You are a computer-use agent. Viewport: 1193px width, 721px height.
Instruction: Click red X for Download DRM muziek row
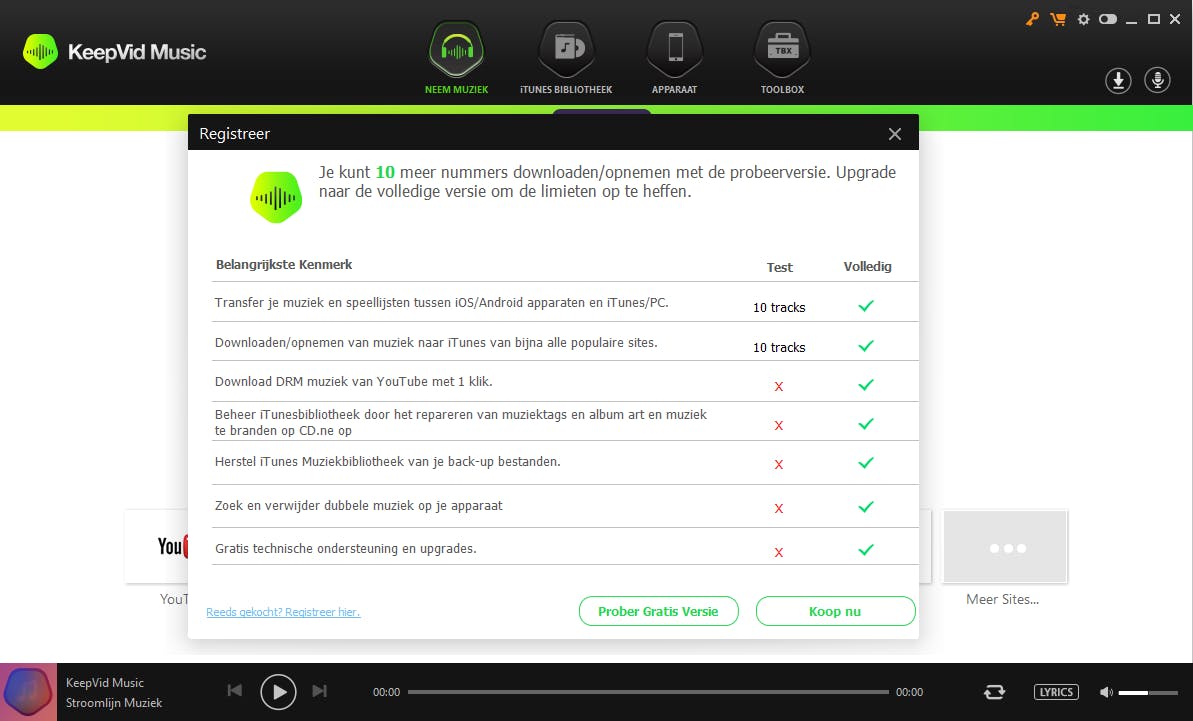tap(778, 386)
